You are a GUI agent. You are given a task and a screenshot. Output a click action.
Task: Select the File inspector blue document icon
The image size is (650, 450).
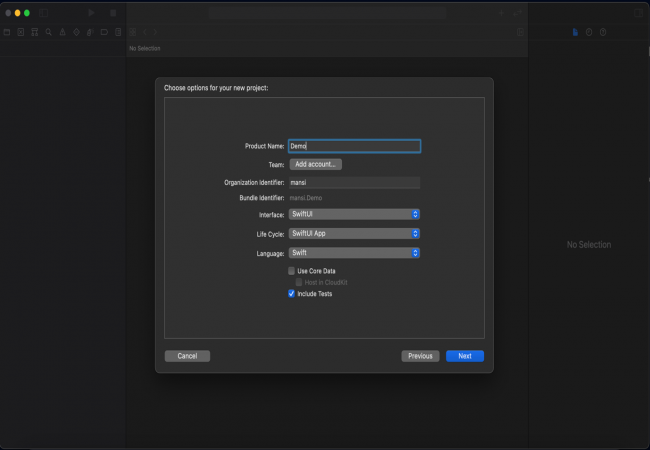(x=575, y=32)
